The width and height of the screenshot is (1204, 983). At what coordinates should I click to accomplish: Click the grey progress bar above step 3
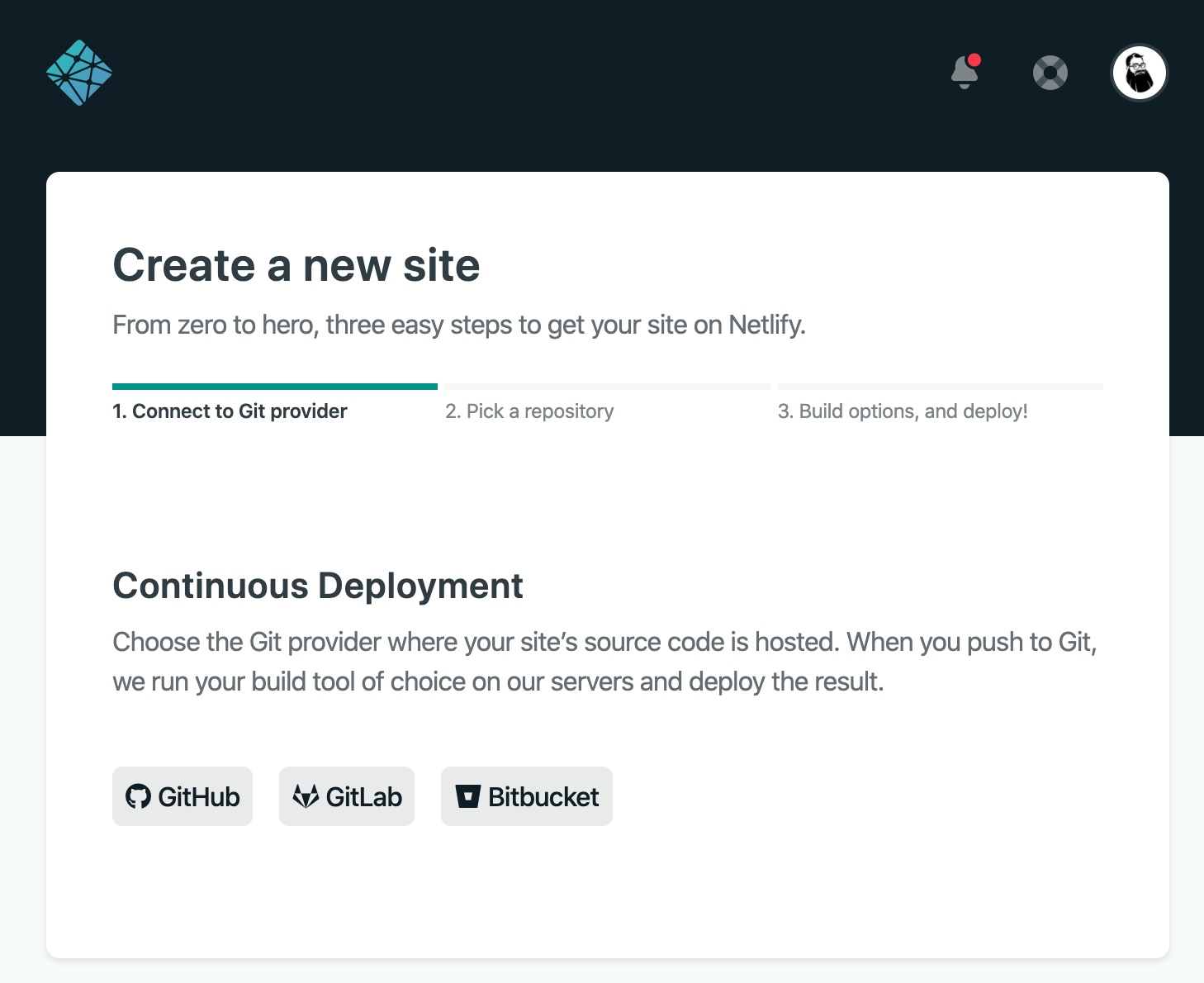coord(940,387)
